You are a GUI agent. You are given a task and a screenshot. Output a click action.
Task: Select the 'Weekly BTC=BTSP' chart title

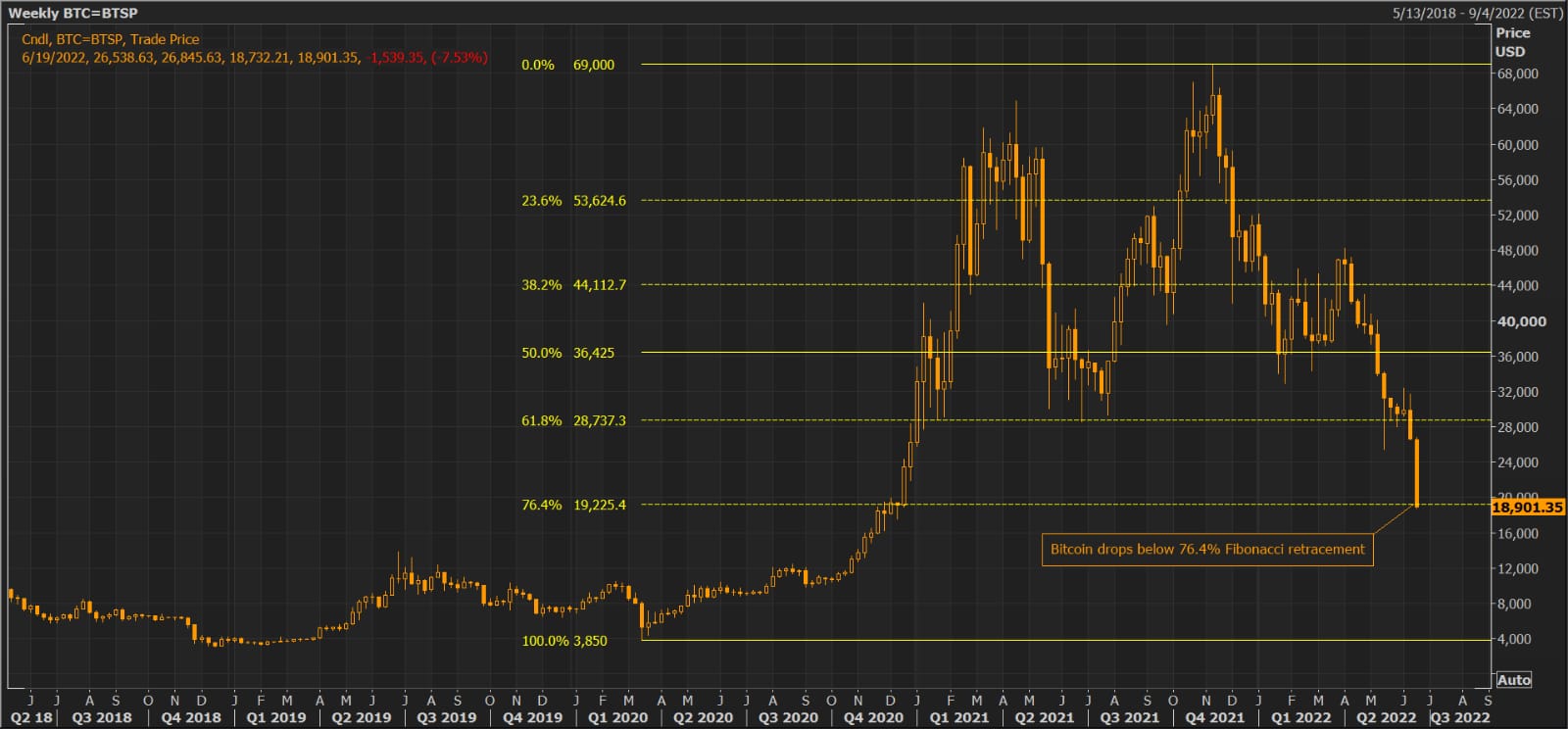point(73,13)
